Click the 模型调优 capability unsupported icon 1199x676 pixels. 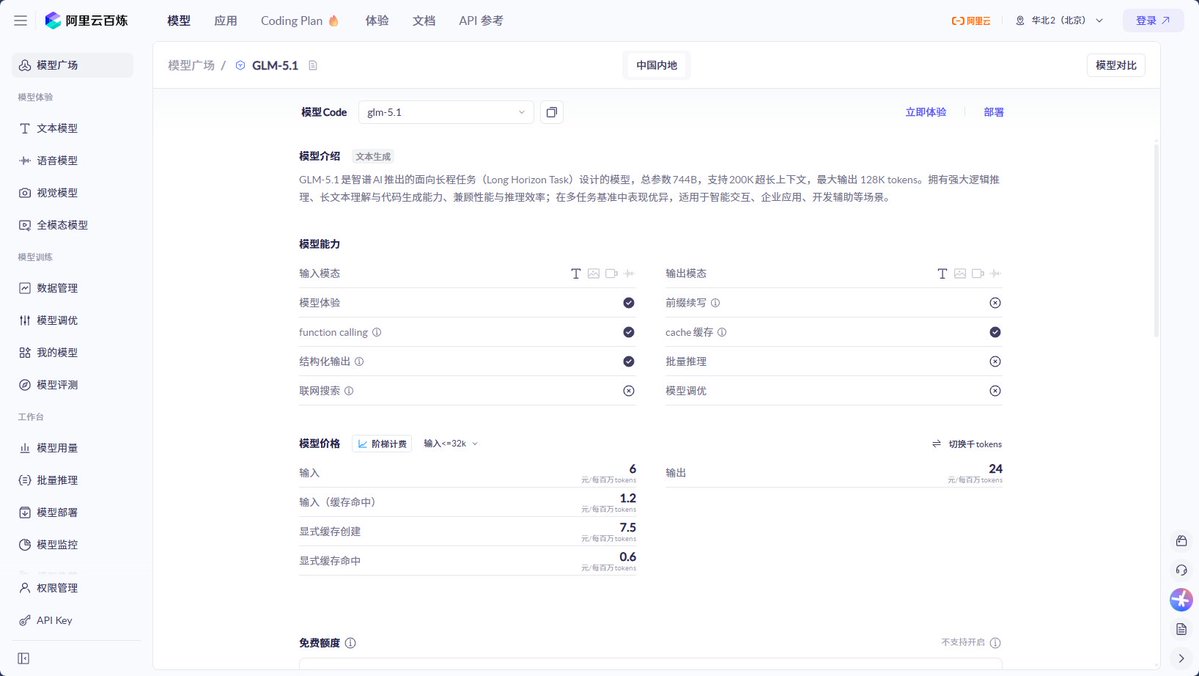pos(995,391)
